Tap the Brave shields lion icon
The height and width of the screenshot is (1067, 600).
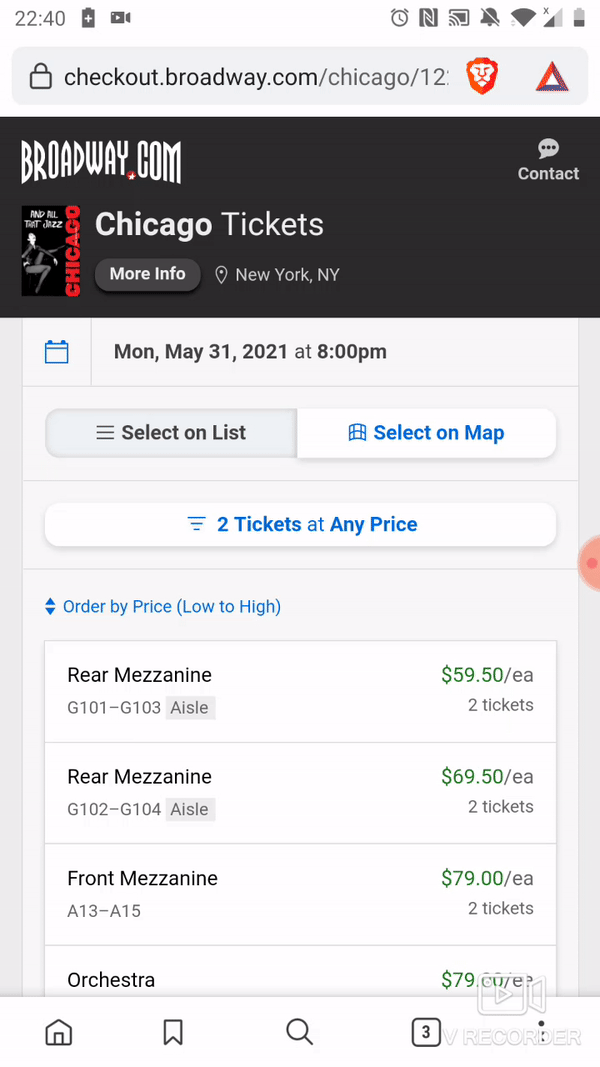click(x=482, y=76)
